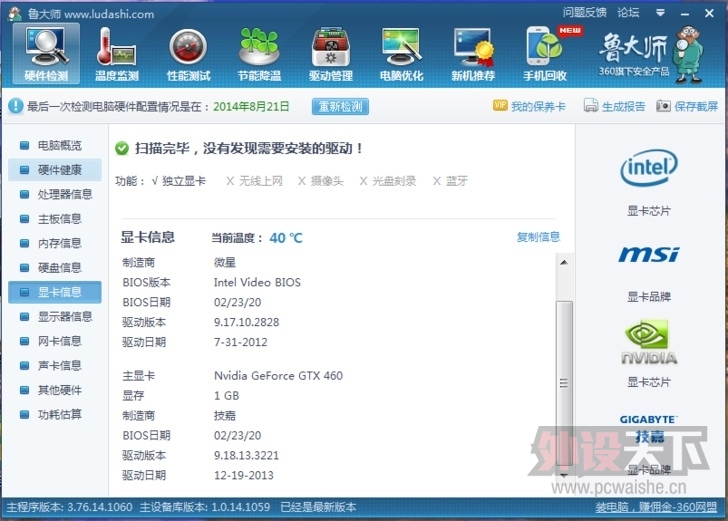Select 其他硬件 in the sidebar
The width and height of the screenshot is (728, 521).
tap(55, 390)
